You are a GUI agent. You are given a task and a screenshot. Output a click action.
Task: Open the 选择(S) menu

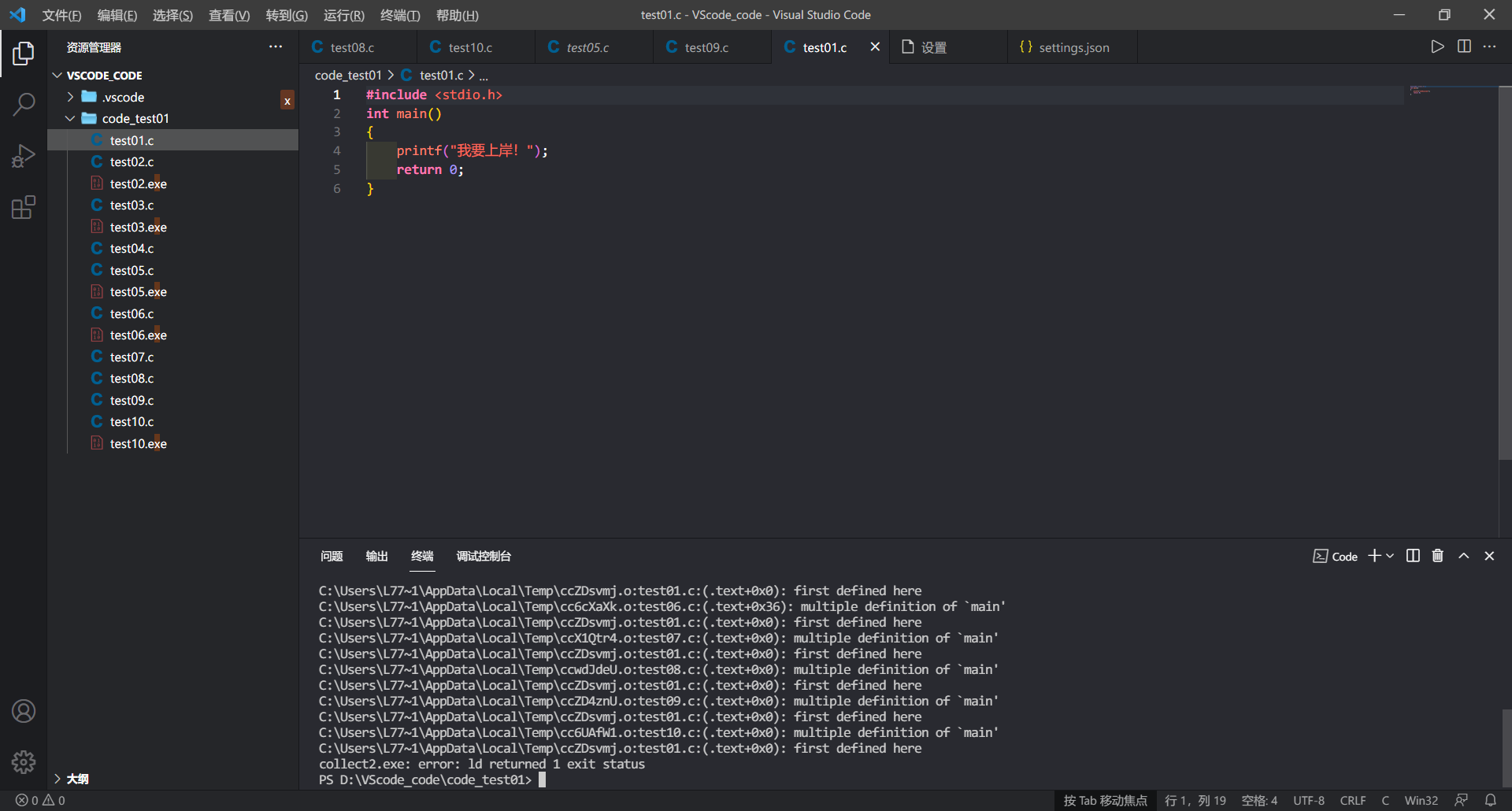click(172, 15)
